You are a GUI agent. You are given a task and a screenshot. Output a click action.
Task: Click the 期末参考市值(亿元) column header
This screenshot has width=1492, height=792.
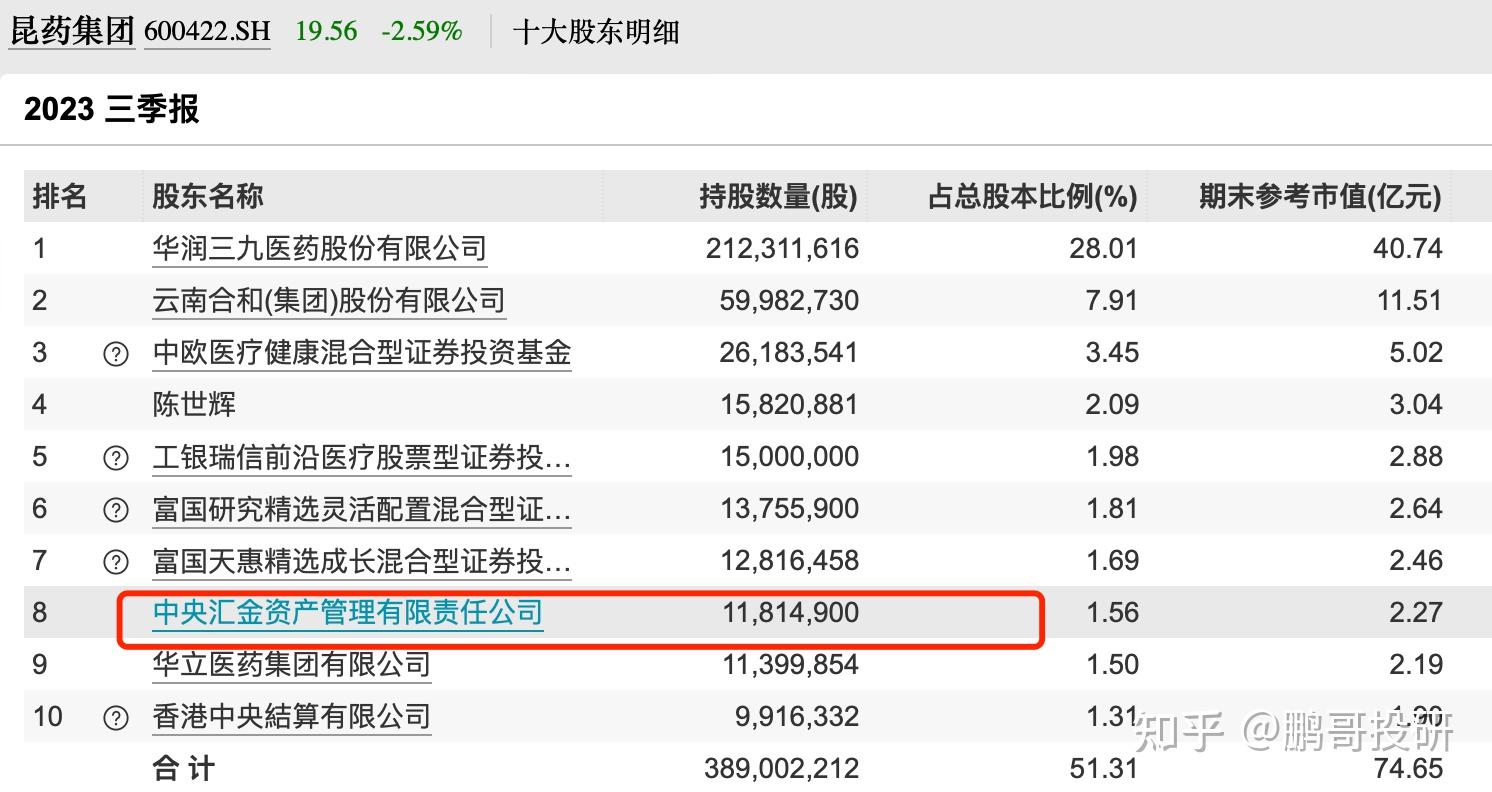[x=1321, y=197]
